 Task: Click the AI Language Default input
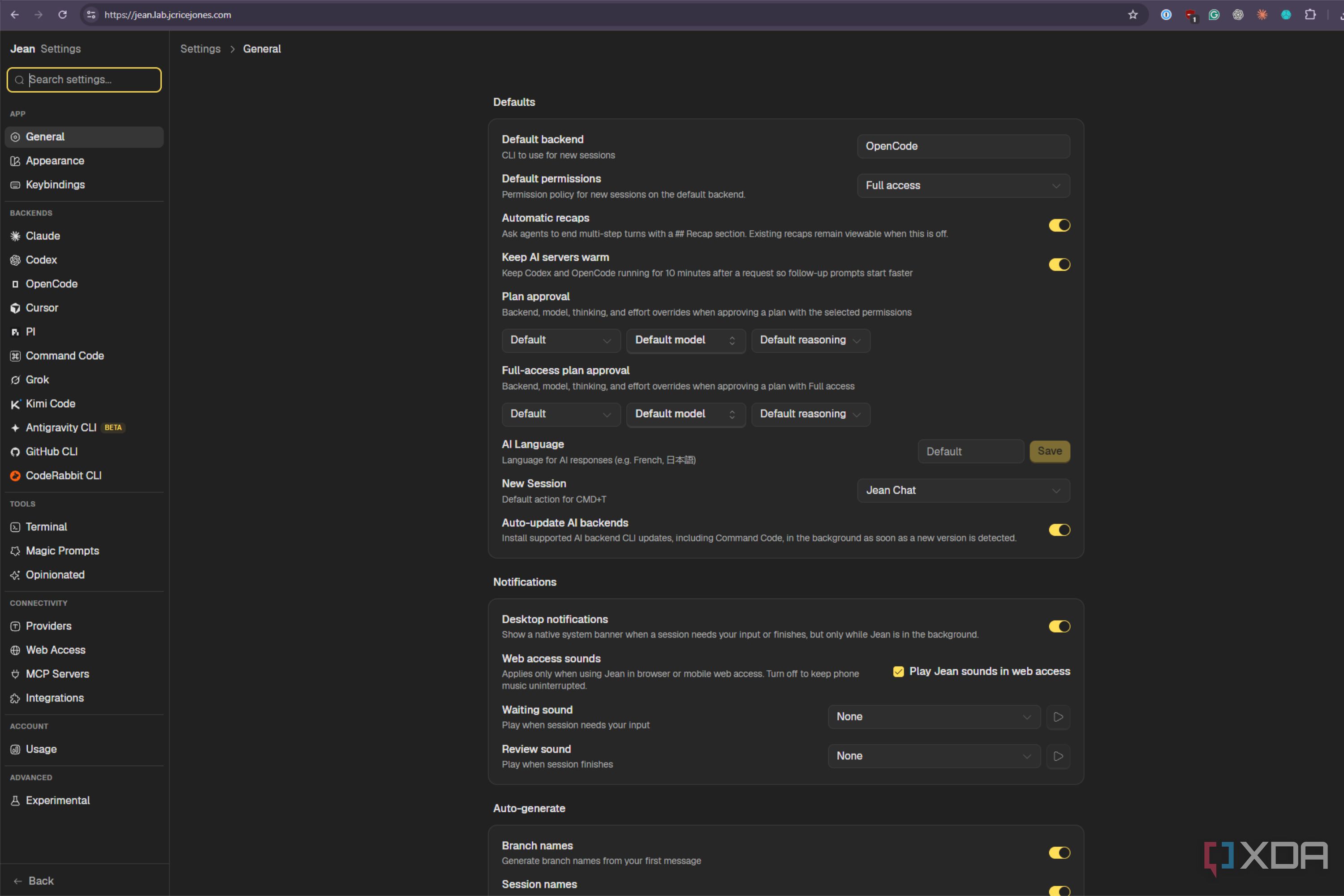pos(971,452)
